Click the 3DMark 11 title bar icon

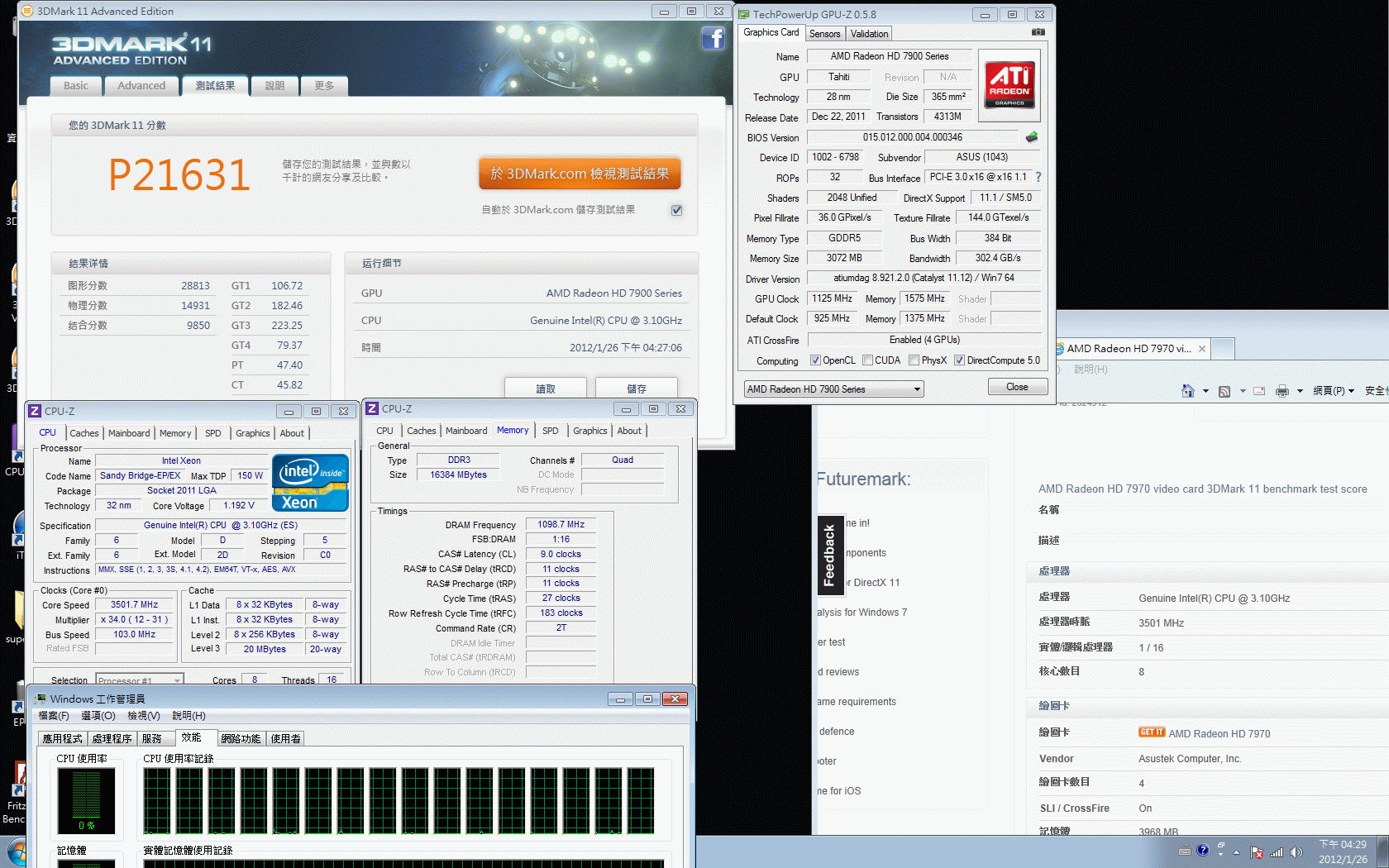pyautogui.click(x=26, y=11)
